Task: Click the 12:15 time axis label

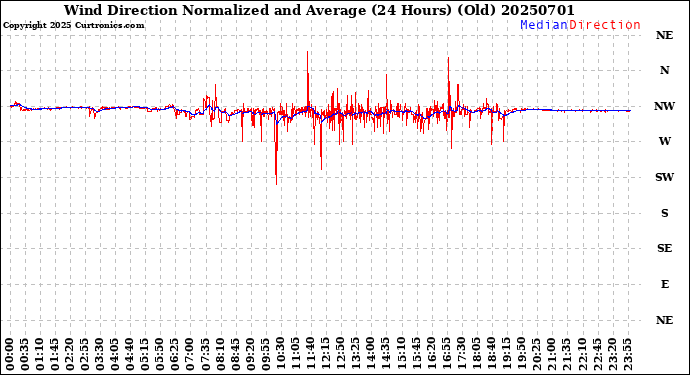Action: point(326,355)
